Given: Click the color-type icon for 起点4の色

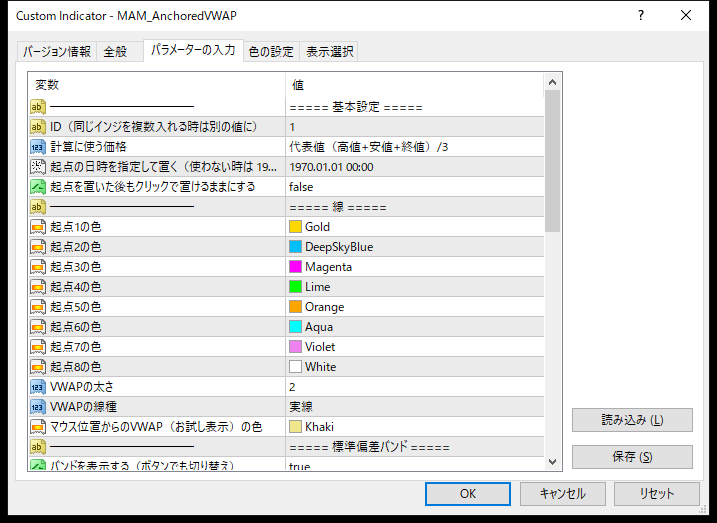Looking at the screenshot, I should click(38, 287).
